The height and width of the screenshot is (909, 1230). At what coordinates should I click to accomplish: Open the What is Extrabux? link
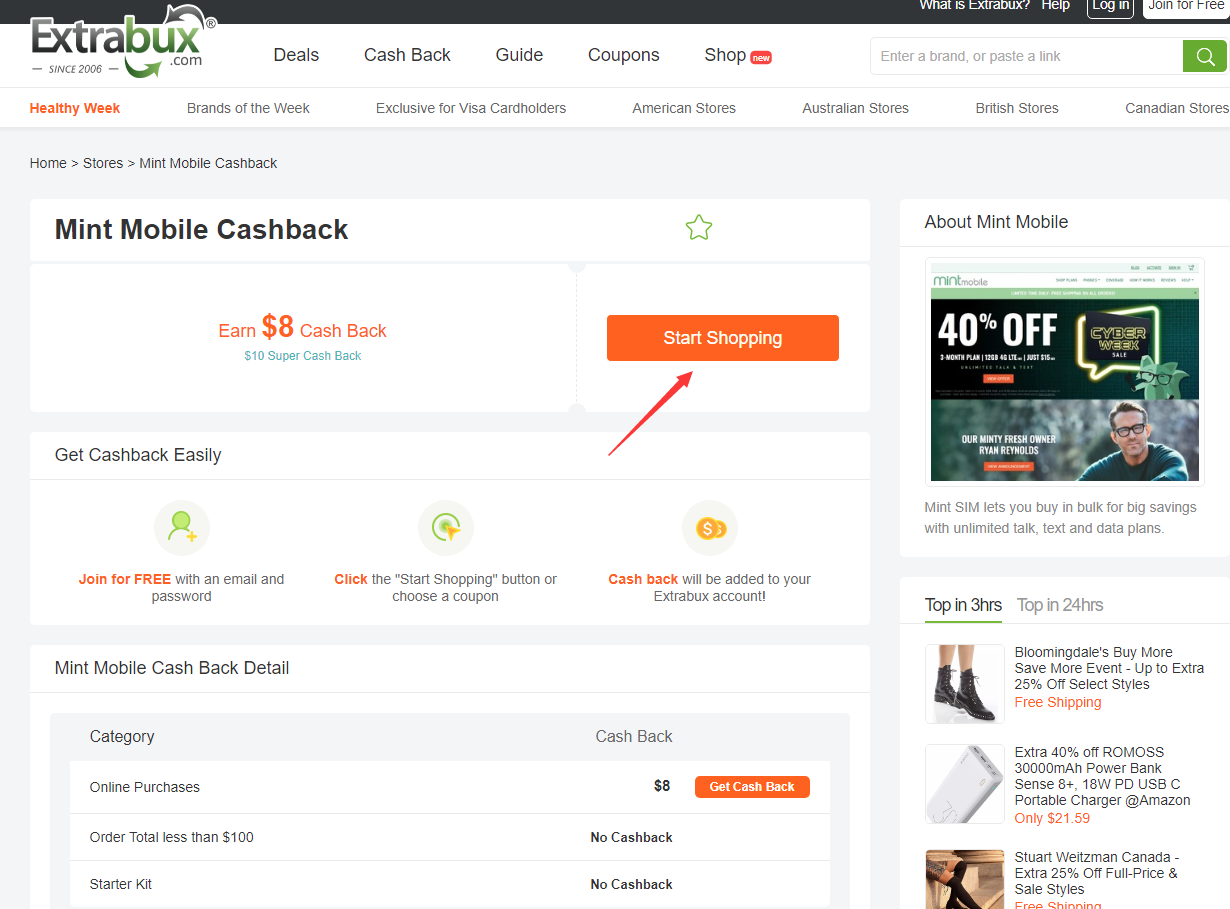[x=974, y=5]
